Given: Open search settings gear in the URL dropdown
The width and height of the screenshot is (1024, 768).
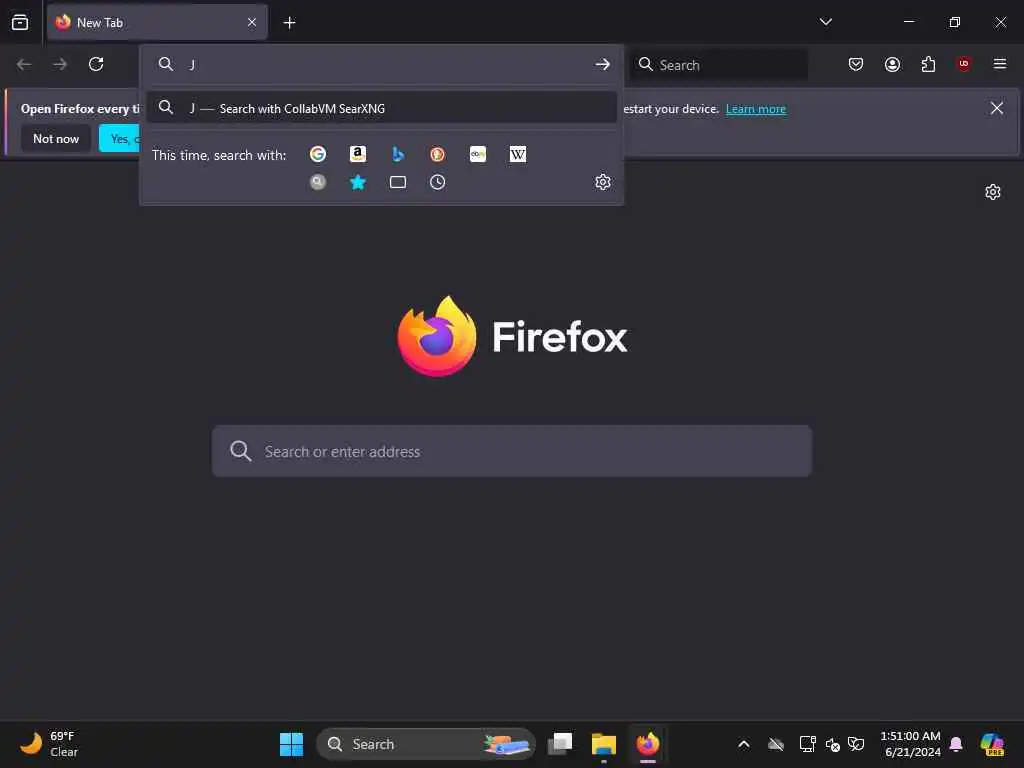Looking at the screenshot, I should (603, 182).
